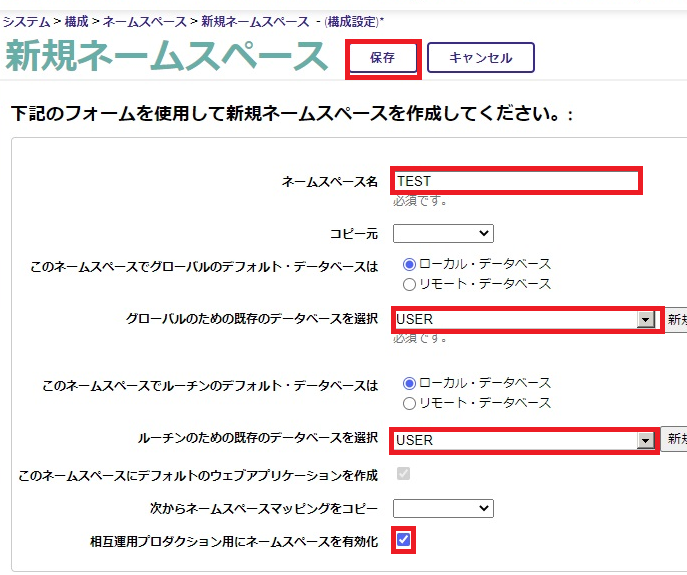Click the 保存 button
This screenshot has width=687, height=575.
tap(382, 58)
